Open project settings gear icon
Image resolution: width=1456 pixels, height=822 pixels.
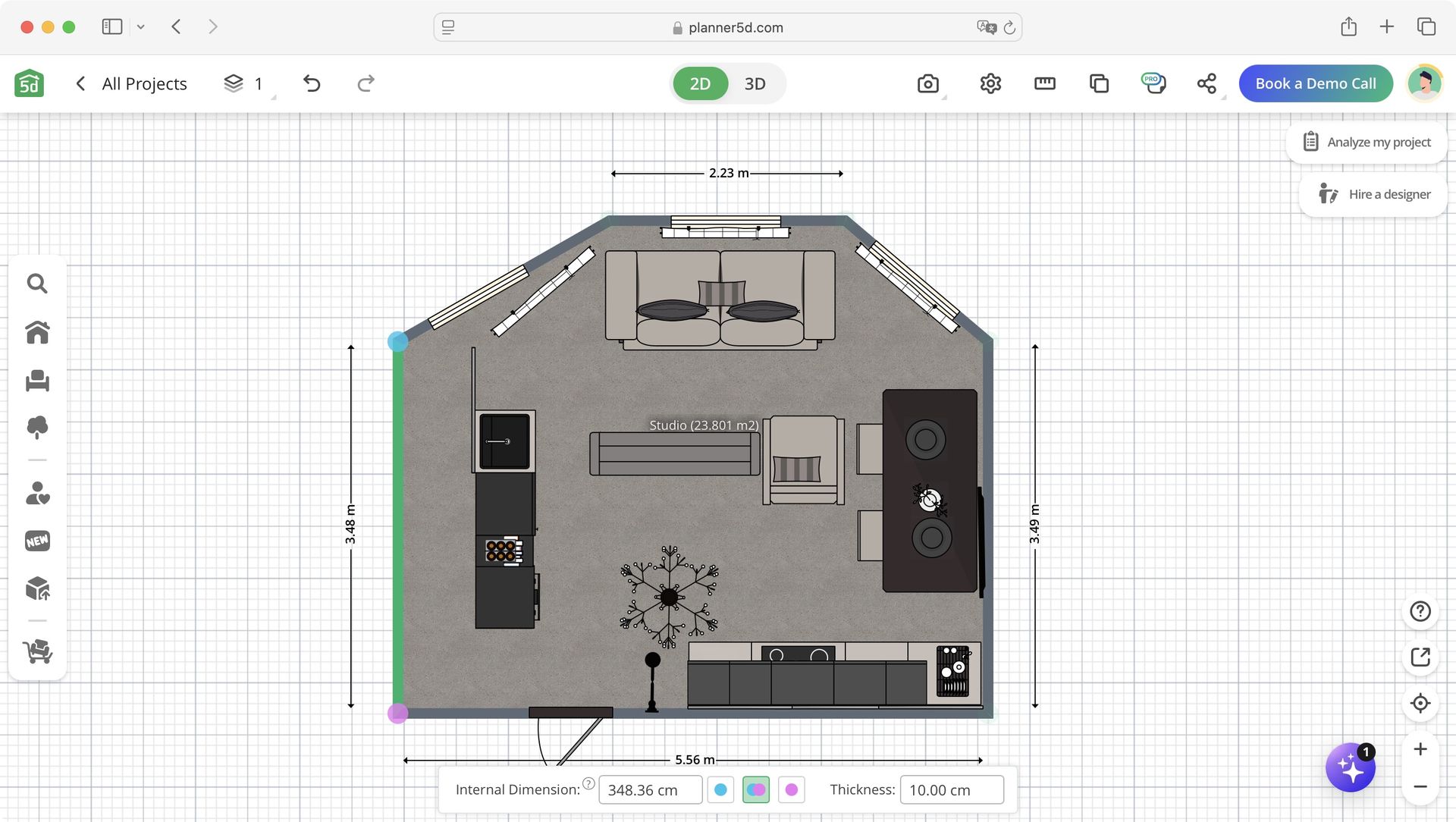[990, 83]
